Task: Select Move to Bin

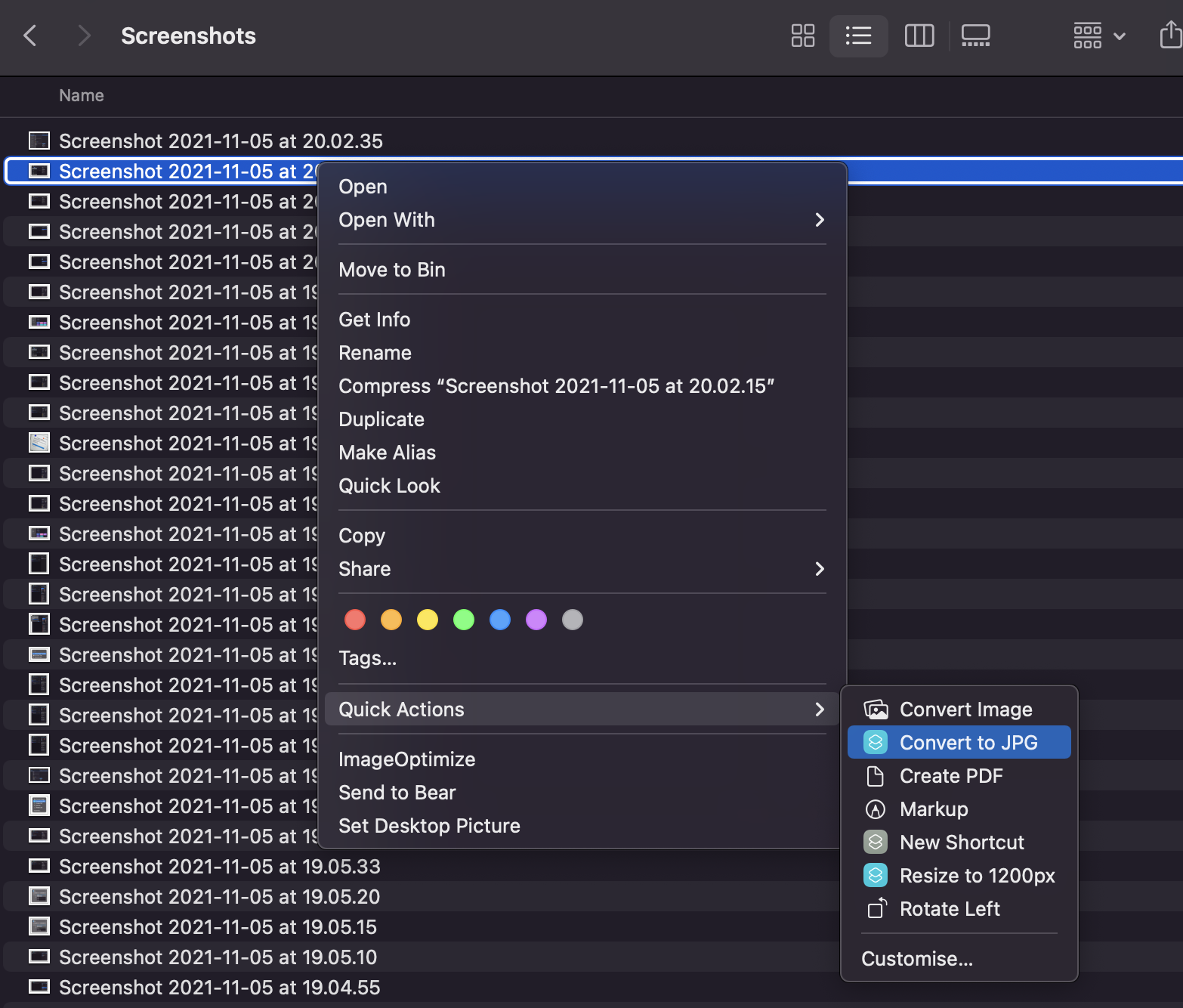Action: pyautogui.click(x=392, y=270)
